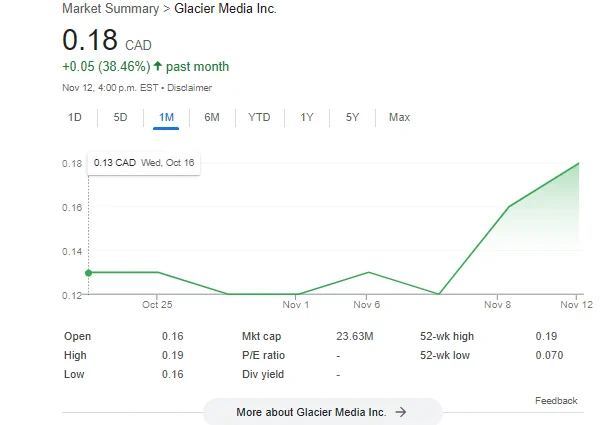Click More about Glacier Media Inc. button
The image size is (604, 425).
coord(323,412)
